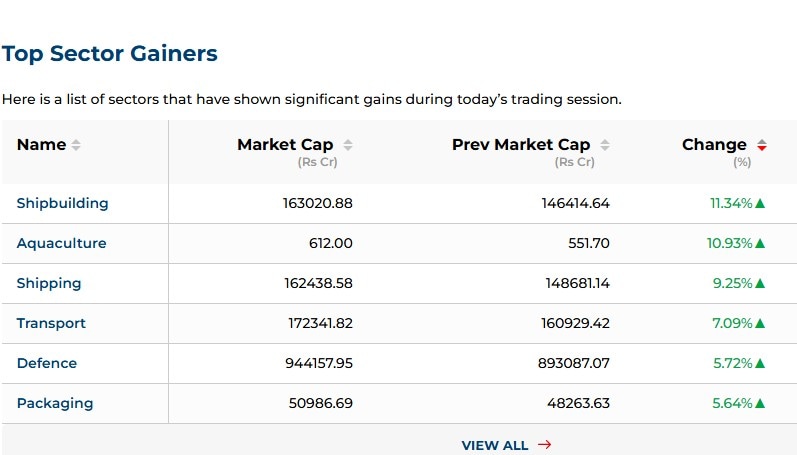This screenshot has height=455, width=797.
Task: Click the Packaging sector name
Action: point(55,403)
